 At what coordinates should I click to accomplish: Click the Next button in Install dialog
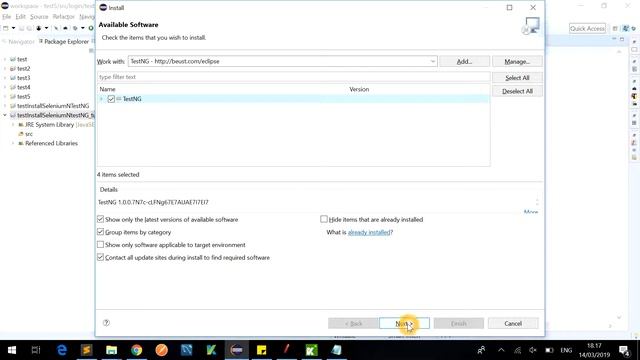point(404,323)
